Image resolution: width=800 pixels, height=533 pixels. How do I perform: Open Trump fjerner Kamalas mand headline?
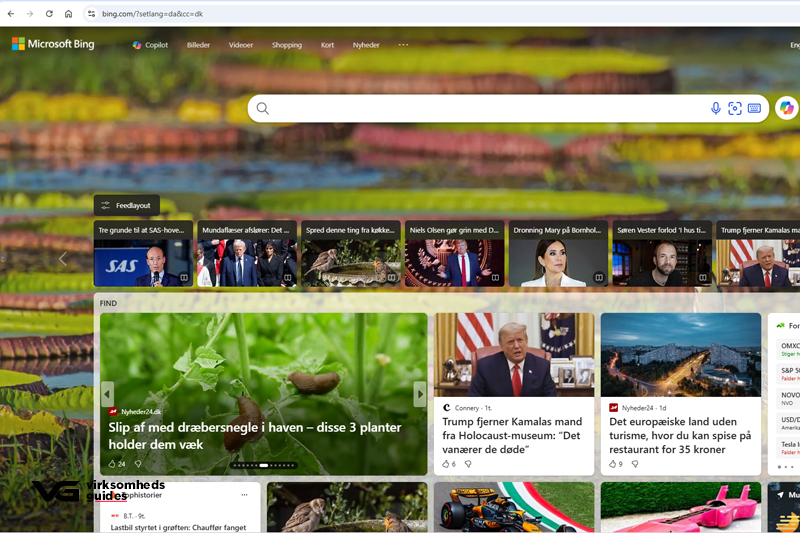(512, 435)
